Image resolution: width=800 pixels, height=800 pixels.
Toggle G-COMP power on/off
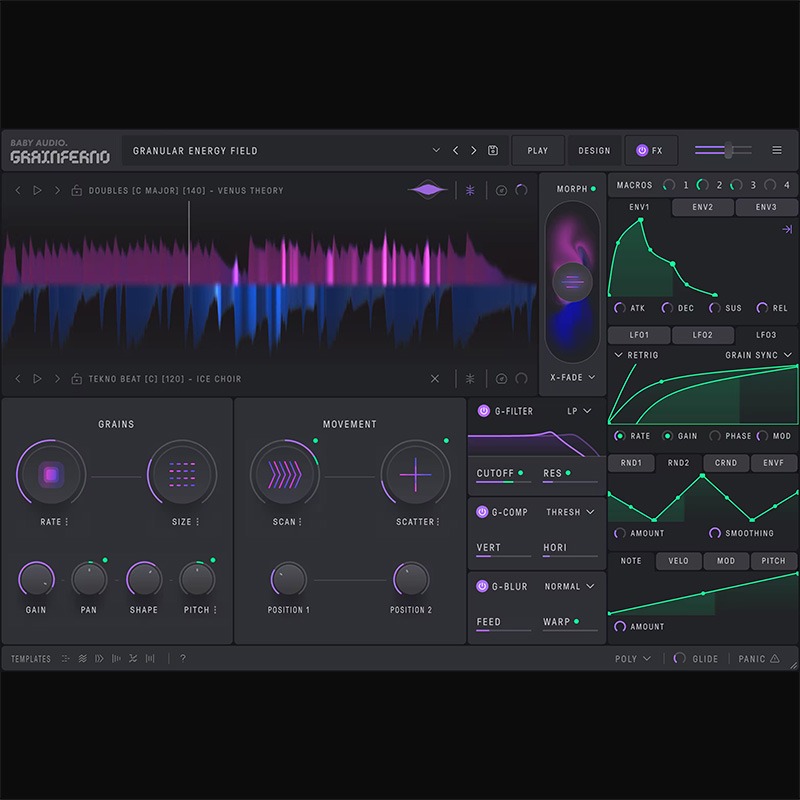(x=482, y=512)
